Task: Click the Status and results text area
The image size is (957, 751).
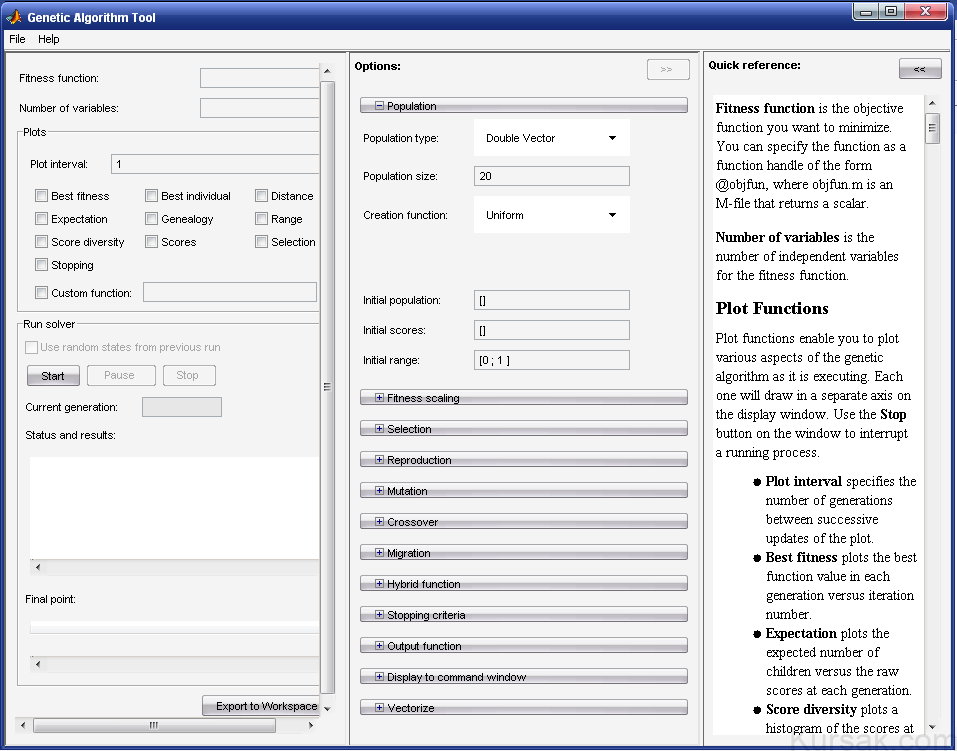Action: (x=174, y=507)
